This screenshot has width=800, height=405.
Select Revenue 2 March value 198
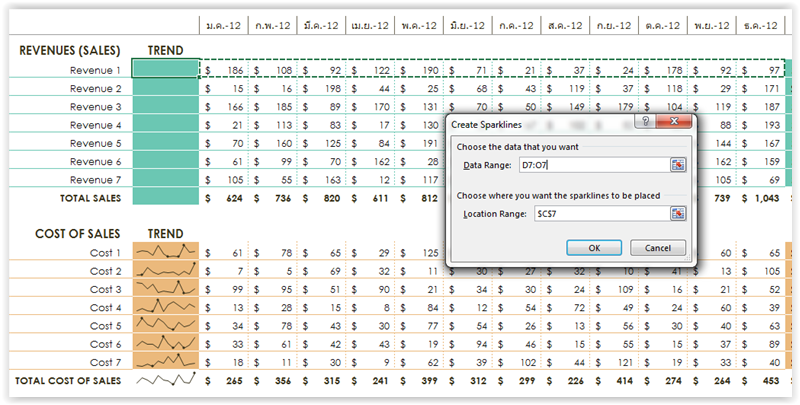(x=333, y=88)
